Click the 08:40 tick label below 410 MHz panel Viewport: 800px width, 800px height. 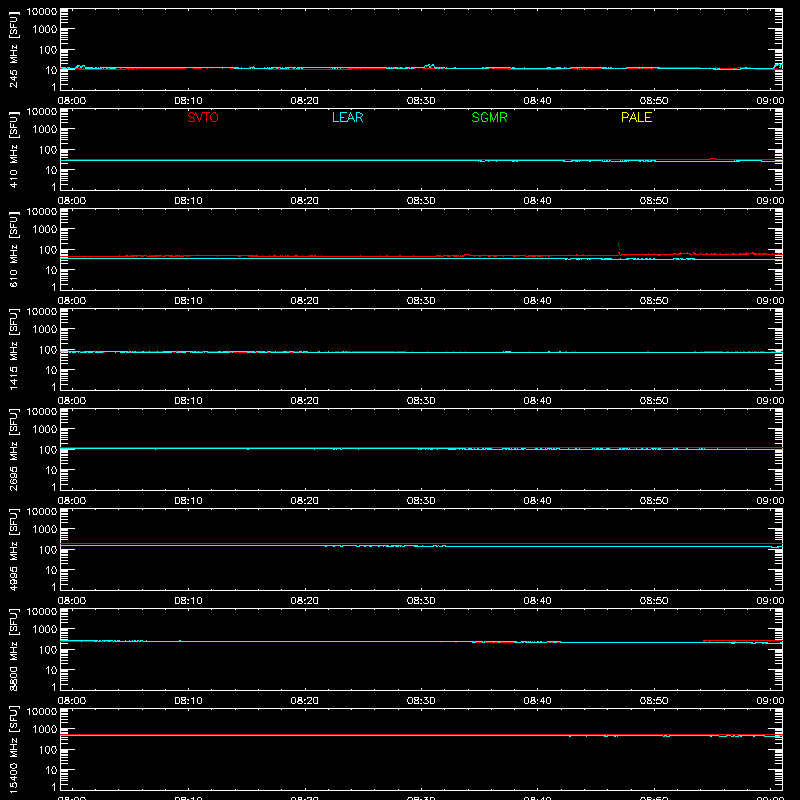pyautogui.click(x=537, y=201)
